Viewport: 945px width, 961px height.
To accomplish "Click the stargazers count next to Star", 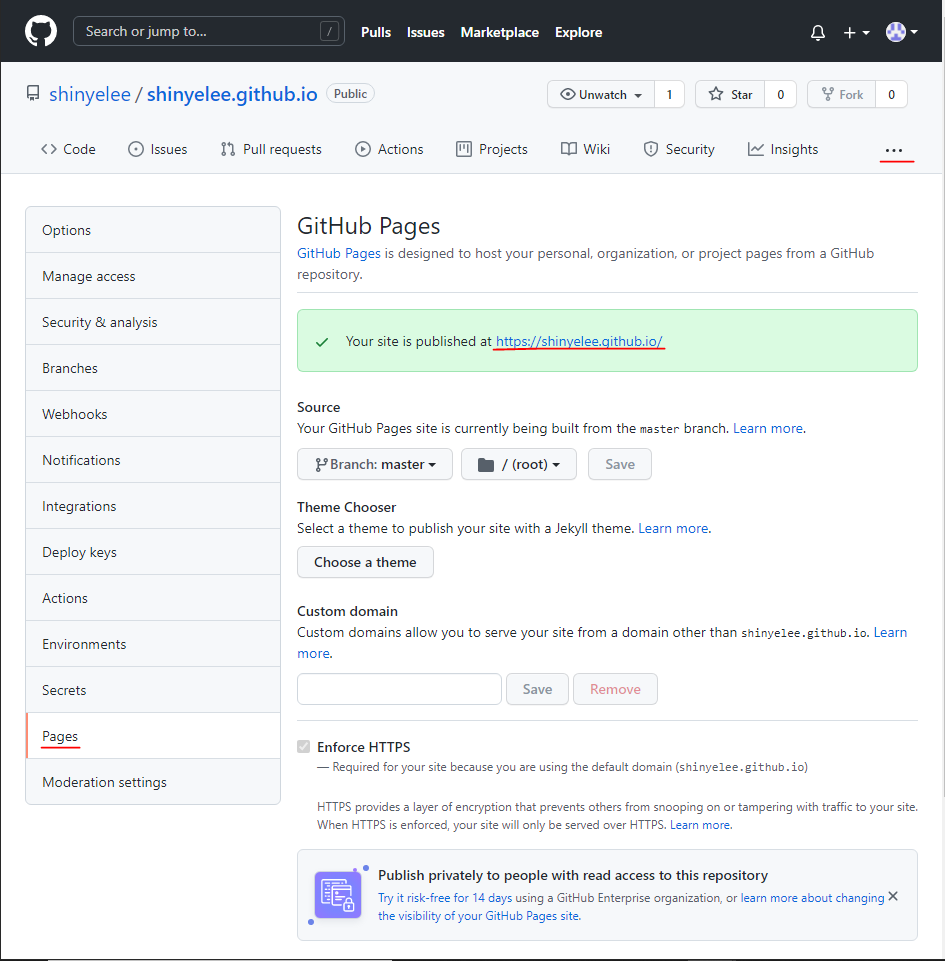I will tap(780, 94).
